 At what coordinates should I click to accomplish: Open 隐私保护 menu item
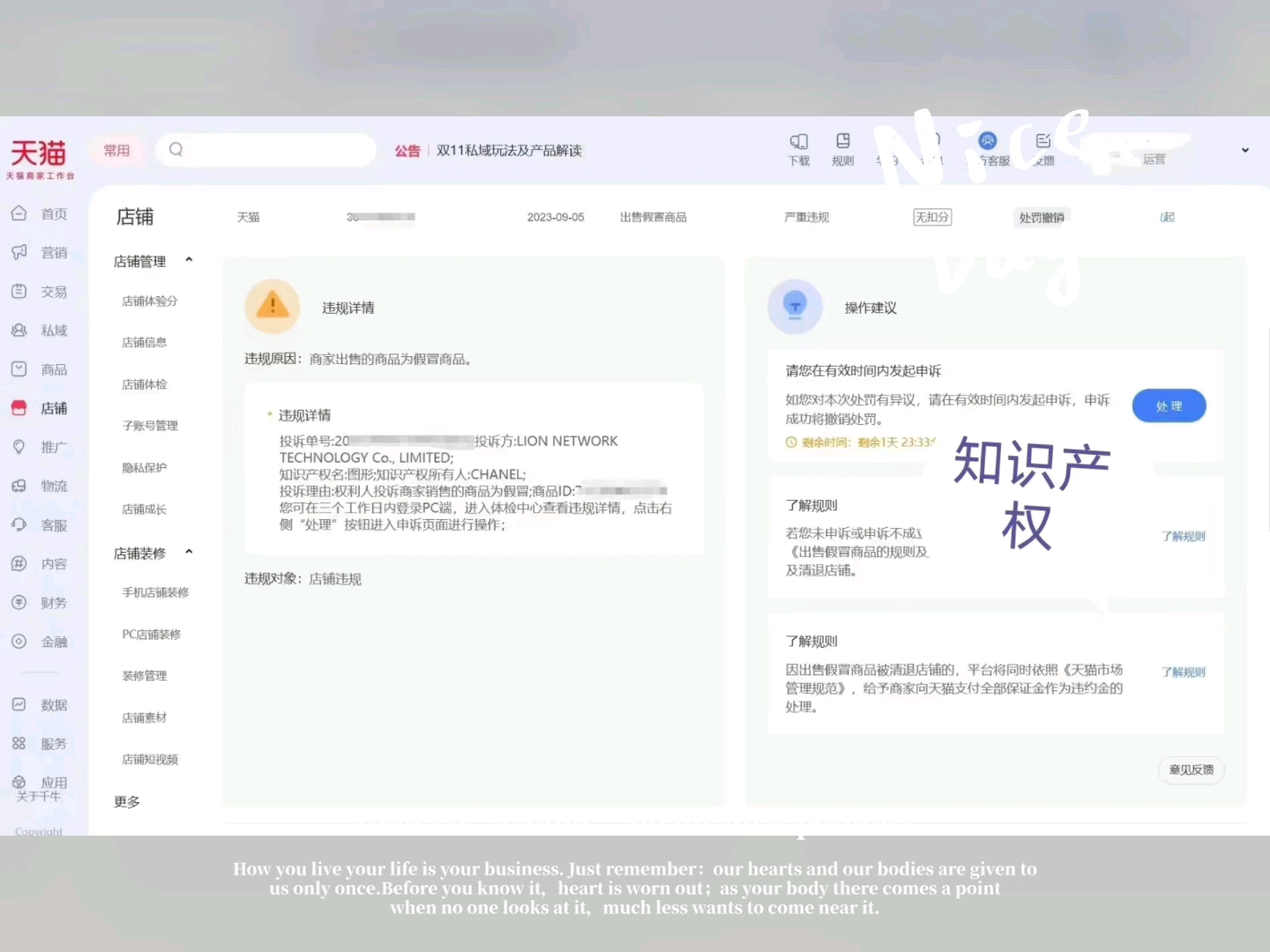point(145,467)
